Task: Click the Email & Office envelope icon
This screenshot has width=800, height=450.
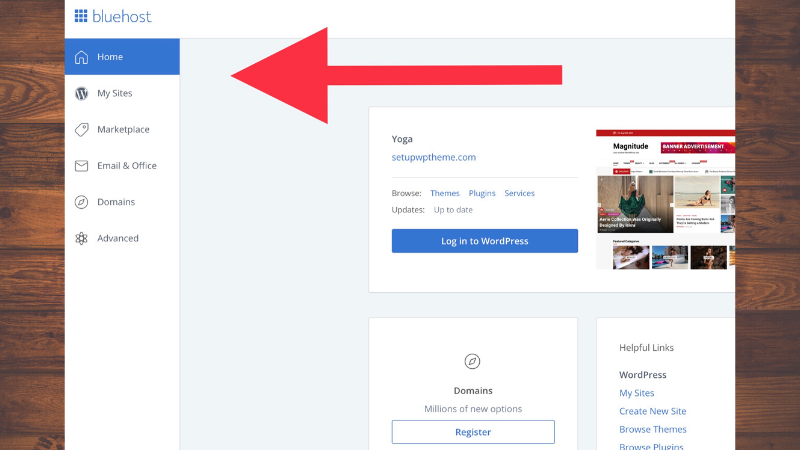Action: (x=81, y=166)
